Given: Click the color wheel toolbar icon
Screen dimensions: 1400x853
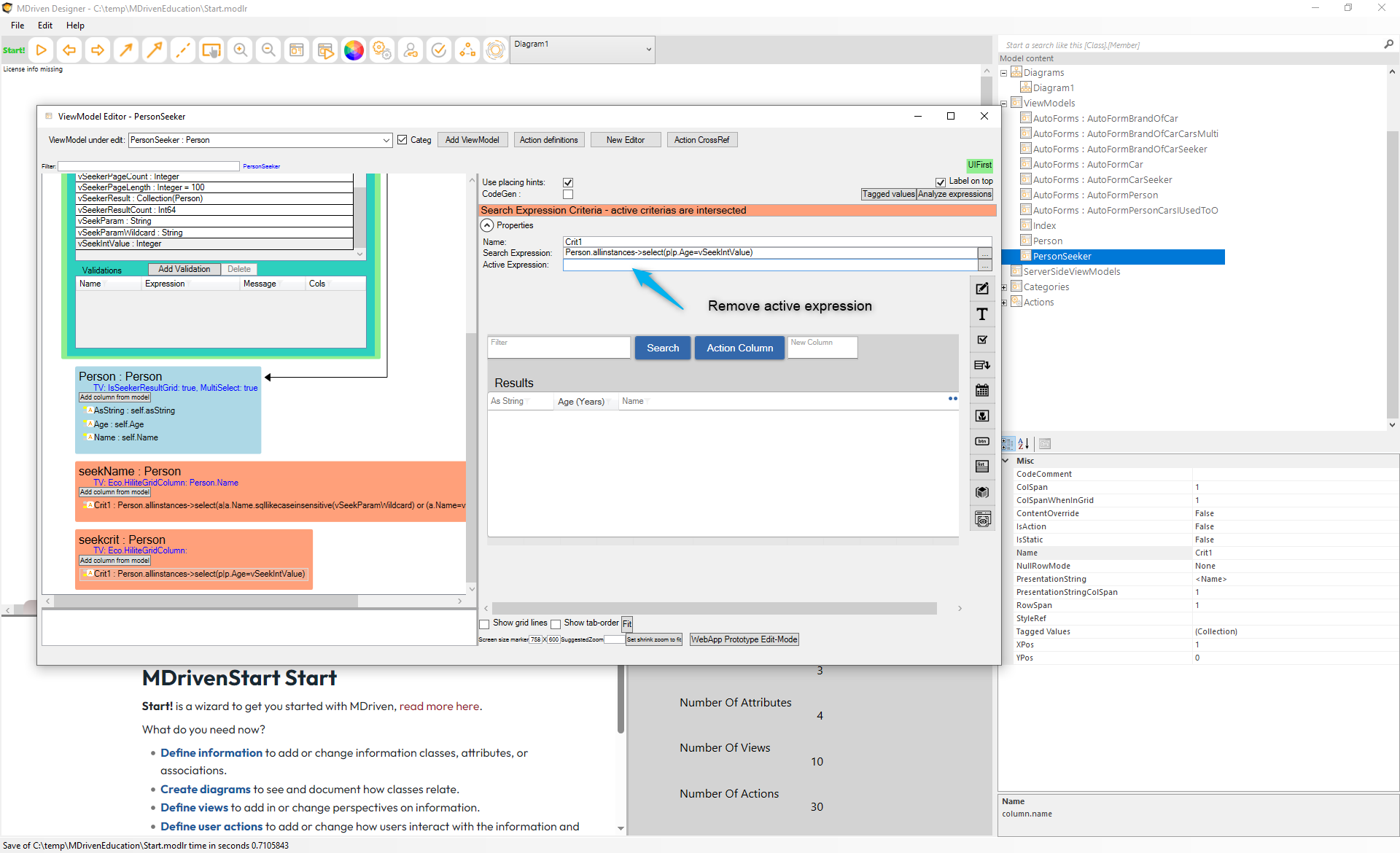Looking at the screenshot, I should 354,50.
